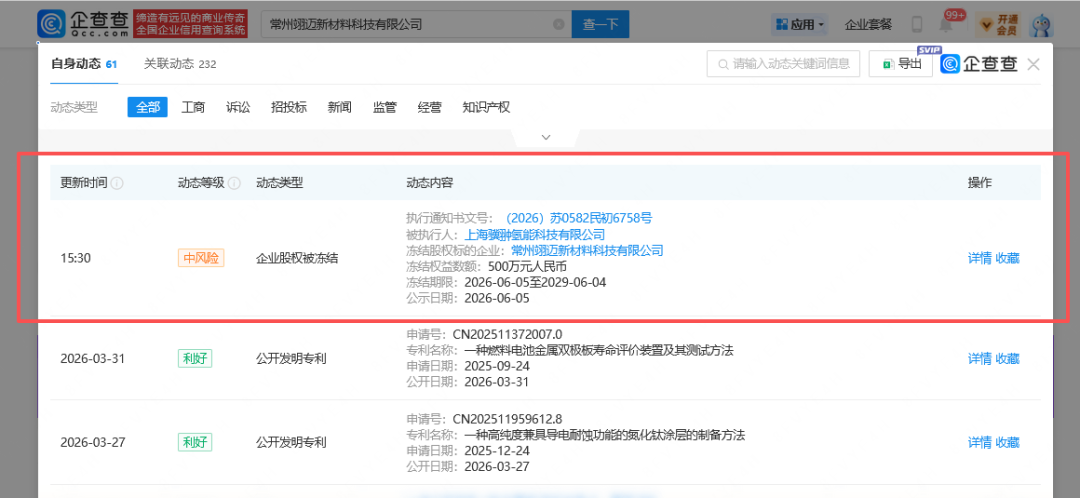1080x498 pixels.
Task: Click 收藏 for 2026-03-31 patent row
Action: 1008,358
